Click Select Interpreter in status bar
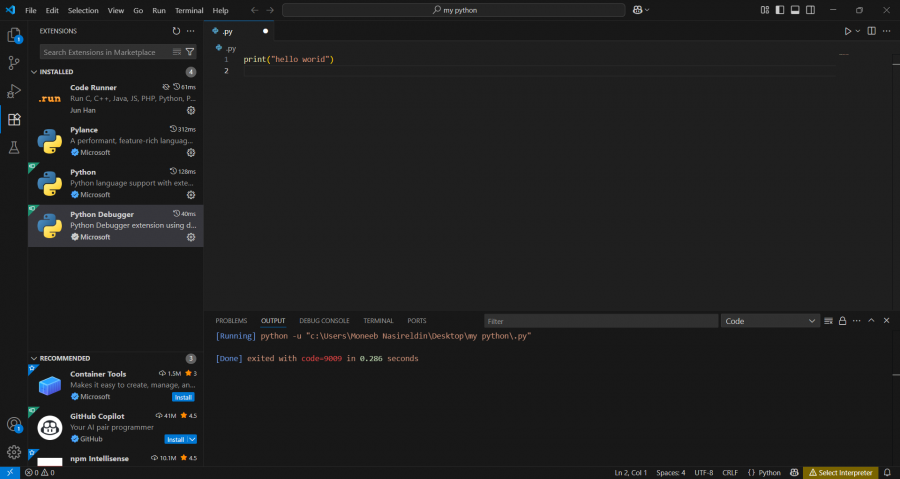 coord(841,472)
